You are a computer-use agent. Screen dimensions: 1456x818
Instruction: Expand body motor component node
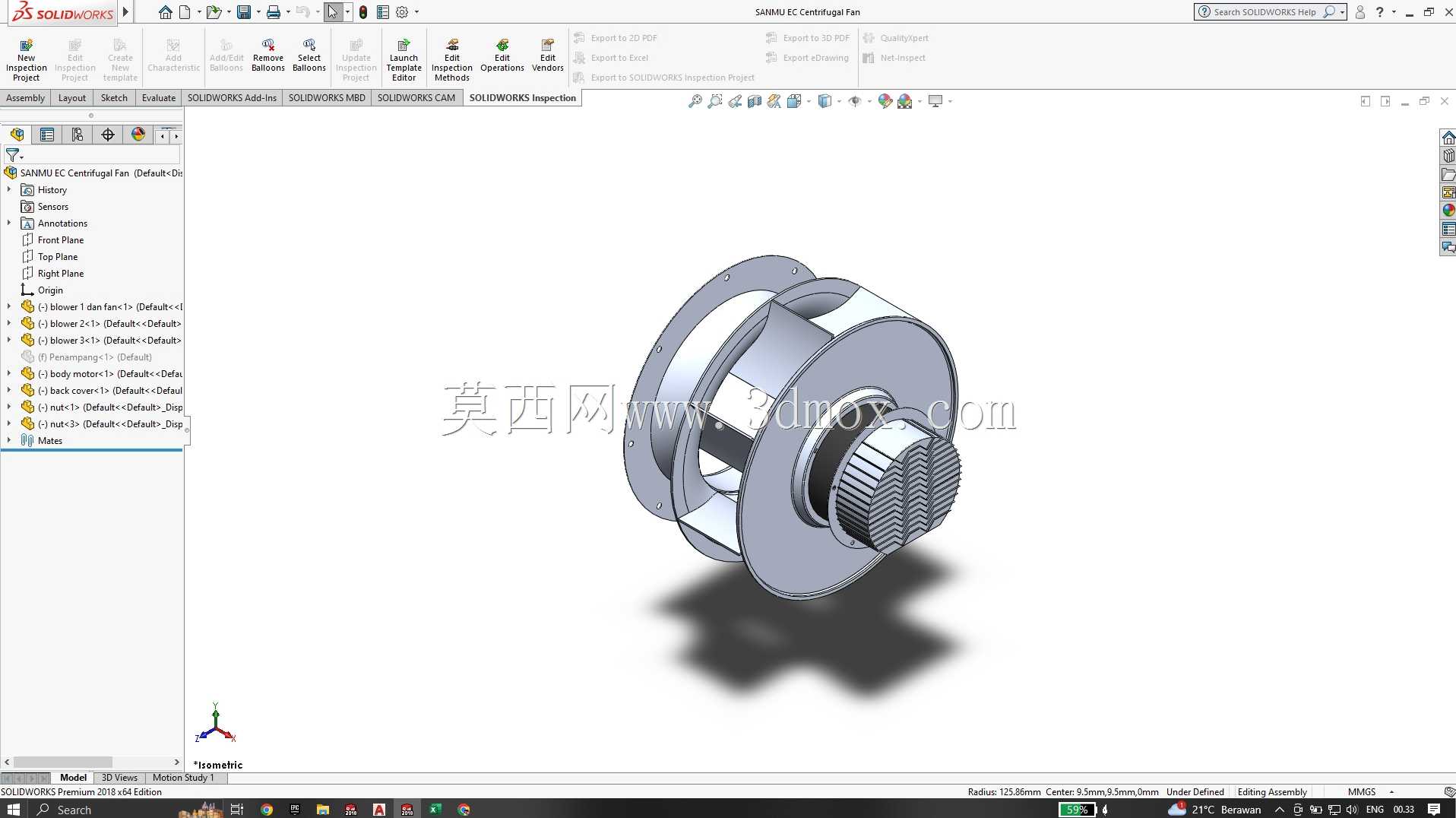[9, 373]
